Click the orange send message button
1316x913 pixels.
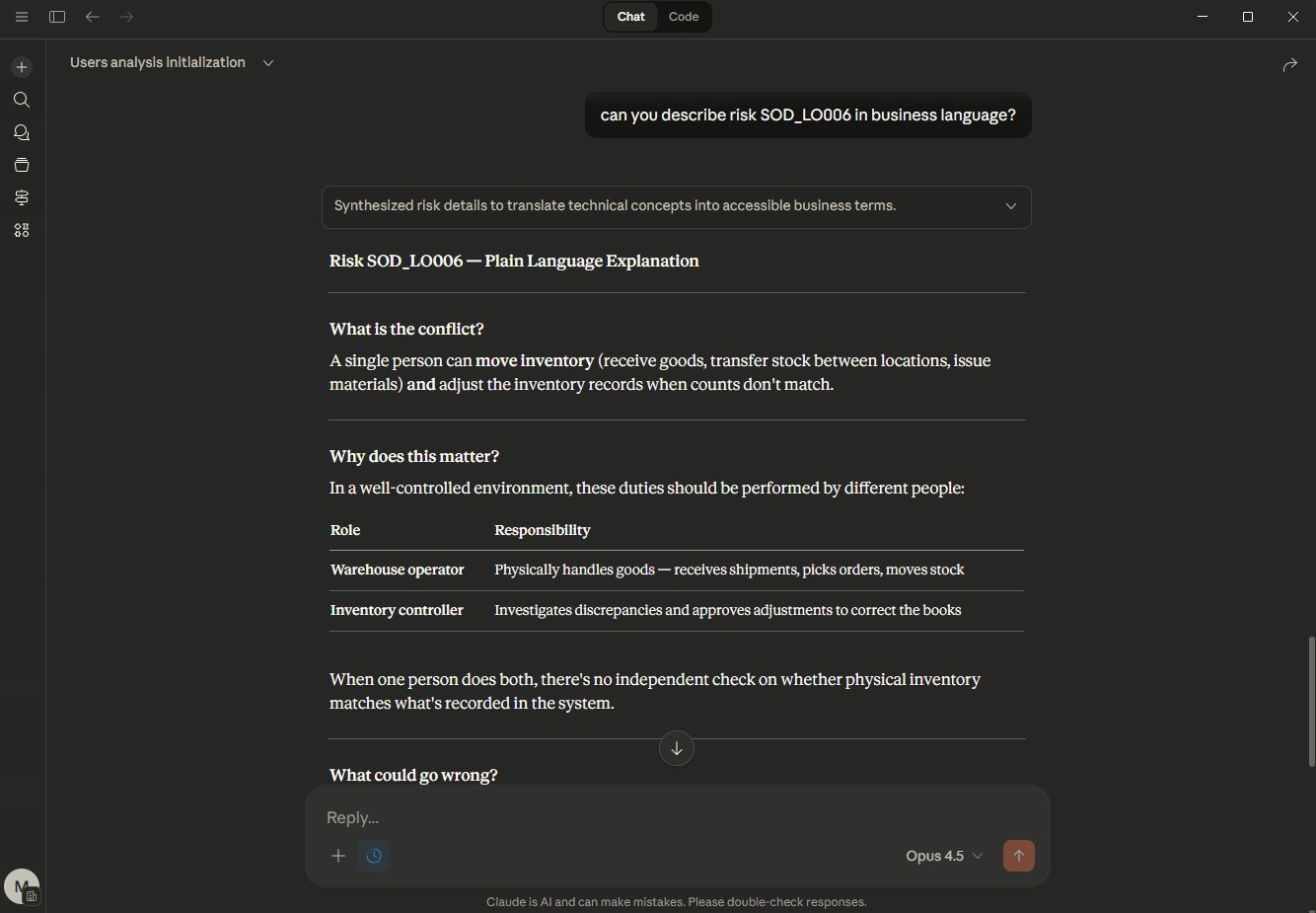pyautogui.click(x=1019, y=856)
